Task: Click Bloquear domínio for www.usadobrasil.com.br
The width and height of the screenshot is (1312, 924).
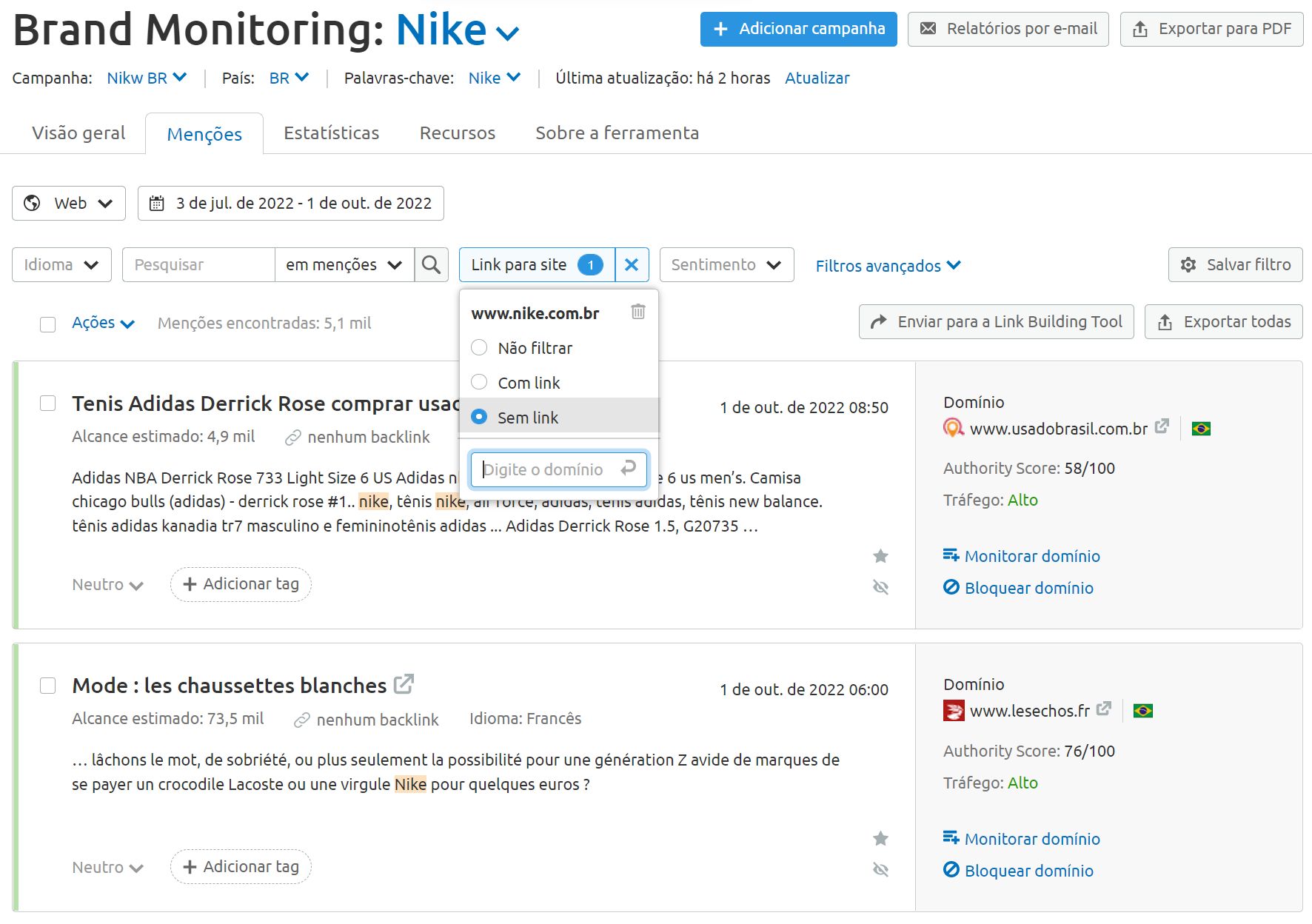Action: point(1028,588)
